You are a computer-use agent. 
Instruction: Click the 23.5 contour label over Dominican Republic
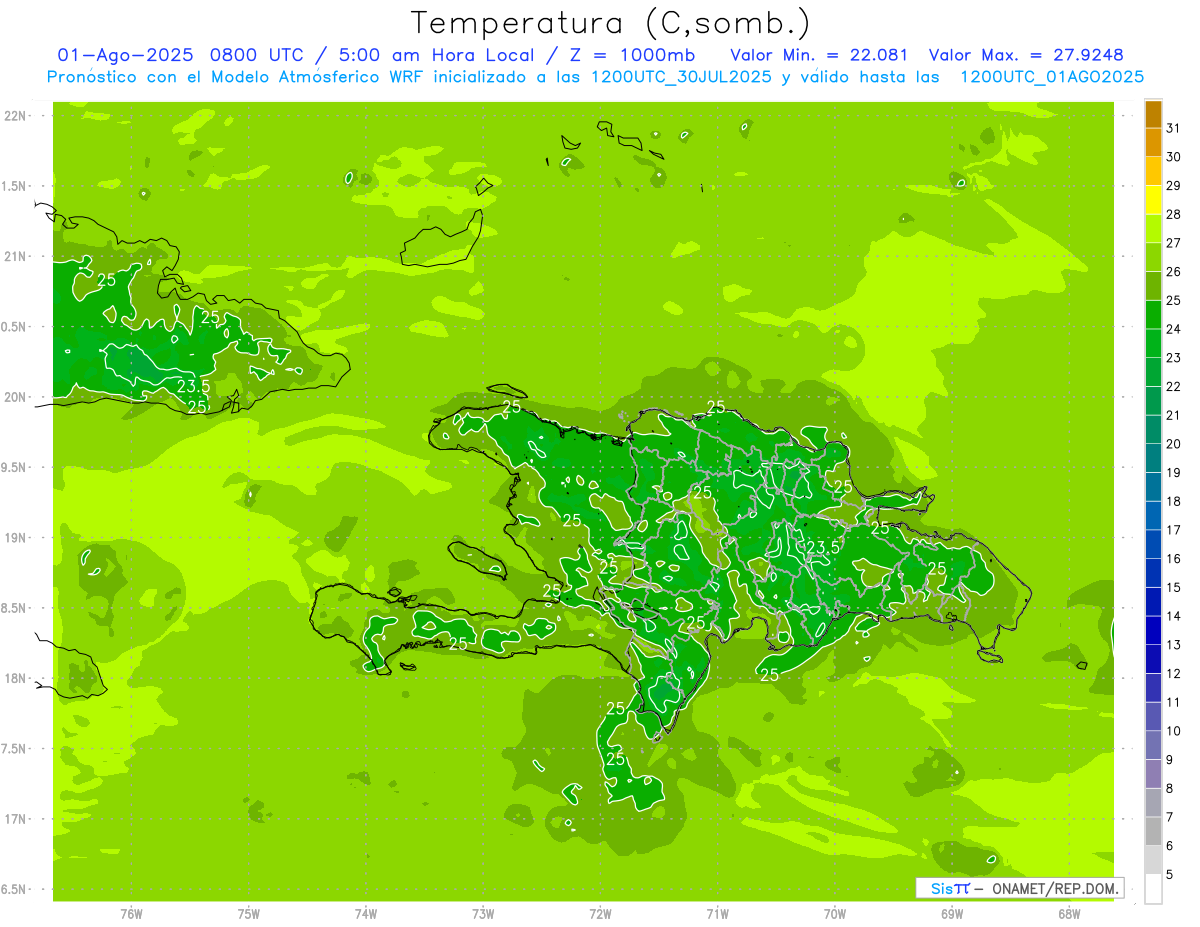tap(822, 547)
